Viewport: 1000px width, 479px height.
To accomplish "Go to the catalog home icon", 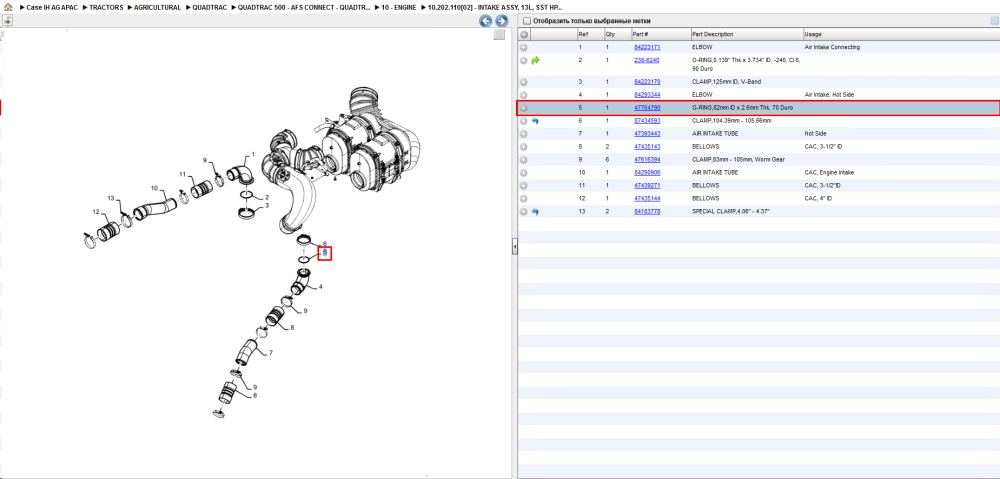I will [8, 8].
